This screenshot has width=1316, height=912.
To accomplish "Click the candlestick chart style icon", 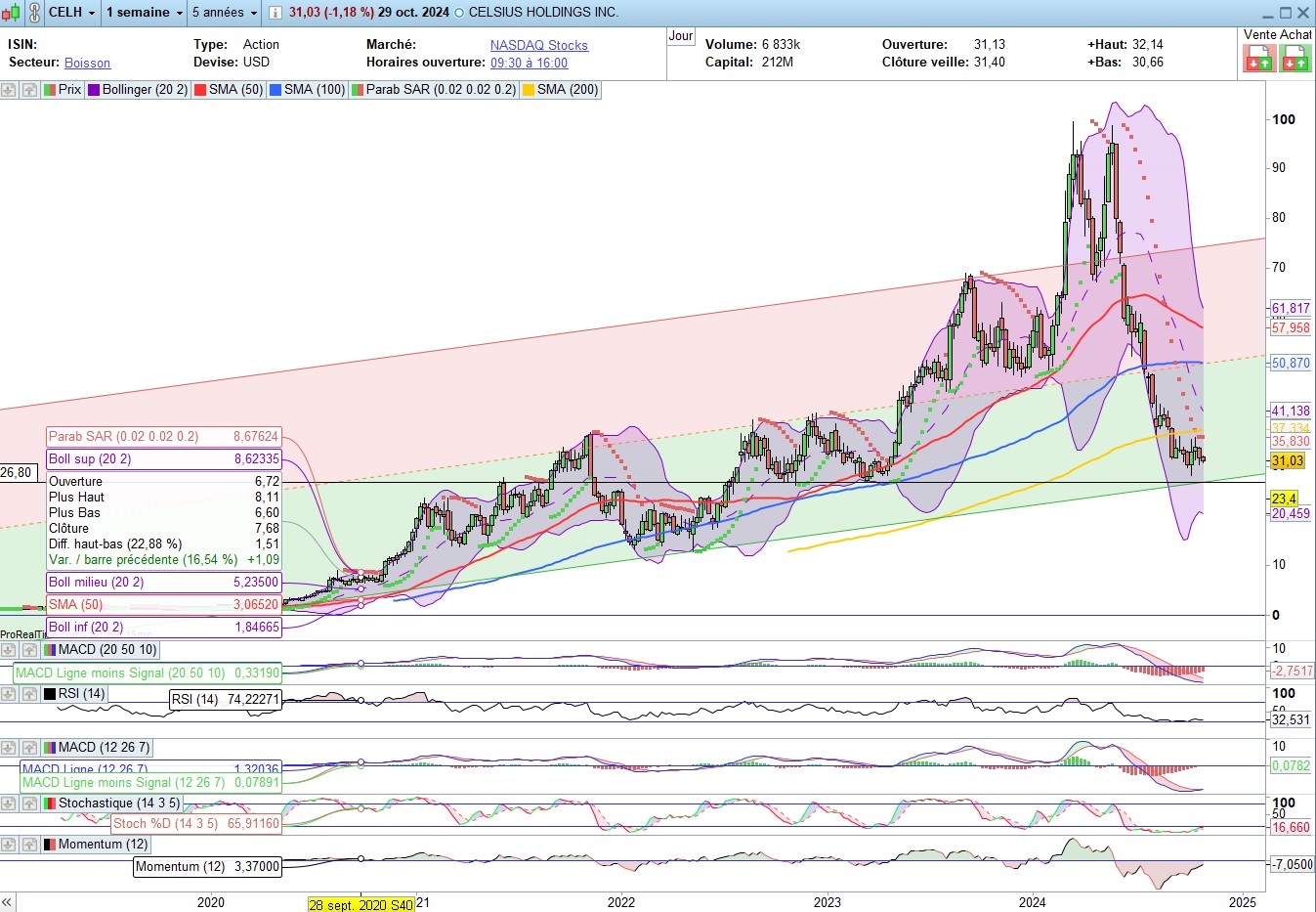I will [x=11, y=13].
